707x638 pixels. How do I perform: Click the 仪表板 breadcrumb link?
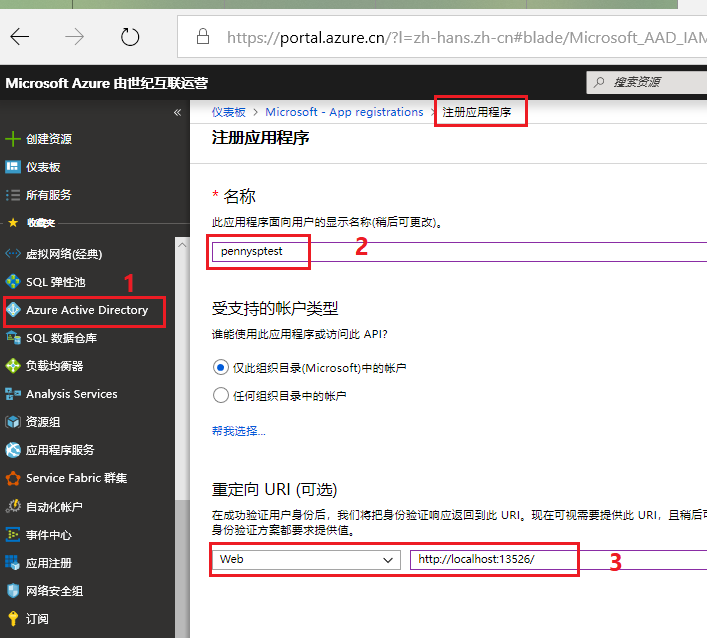228,112
